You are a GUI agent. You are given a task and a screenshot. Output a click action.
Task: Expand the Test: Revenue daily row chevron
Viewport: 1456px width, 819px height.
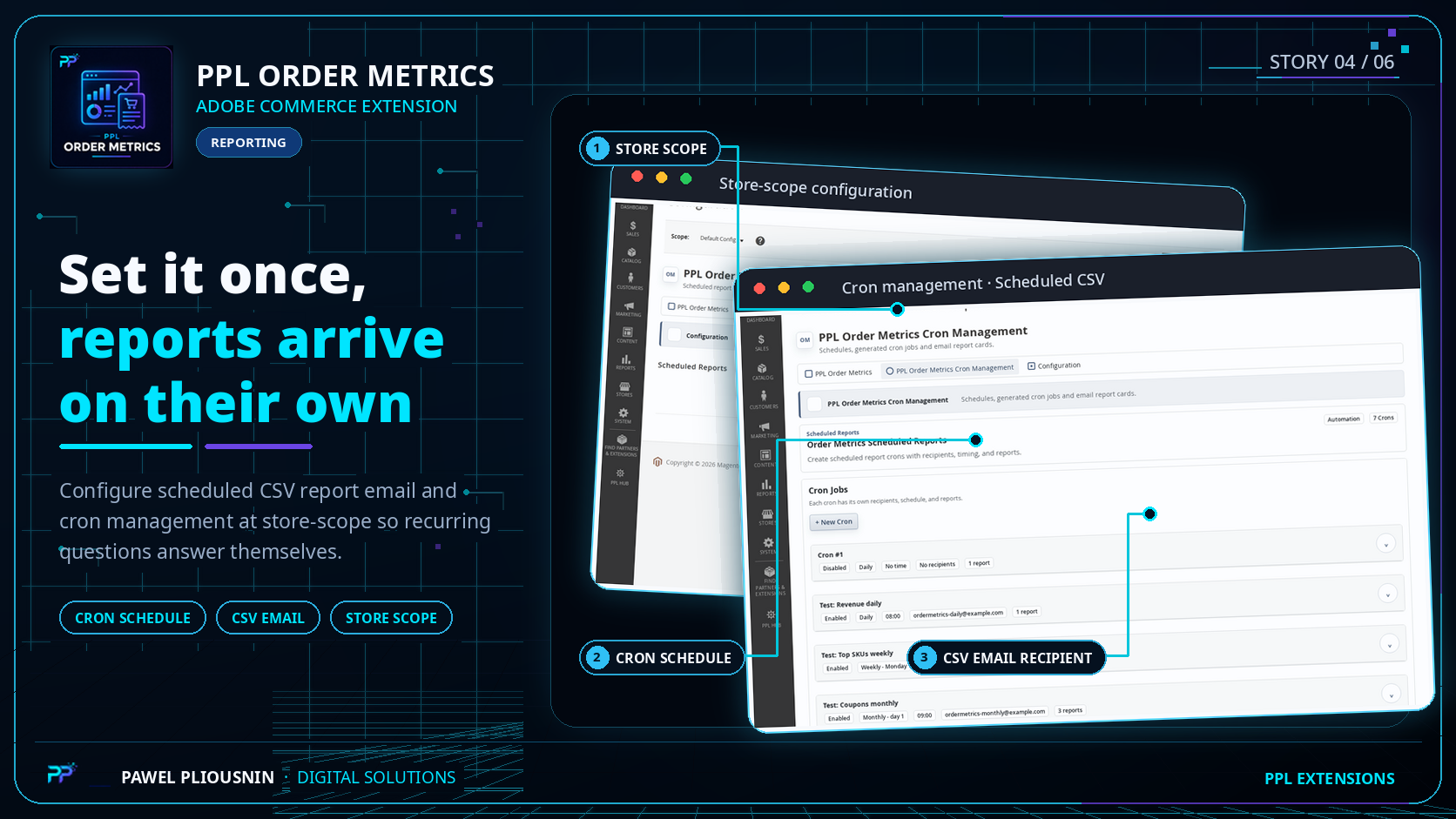[1387, 594]
